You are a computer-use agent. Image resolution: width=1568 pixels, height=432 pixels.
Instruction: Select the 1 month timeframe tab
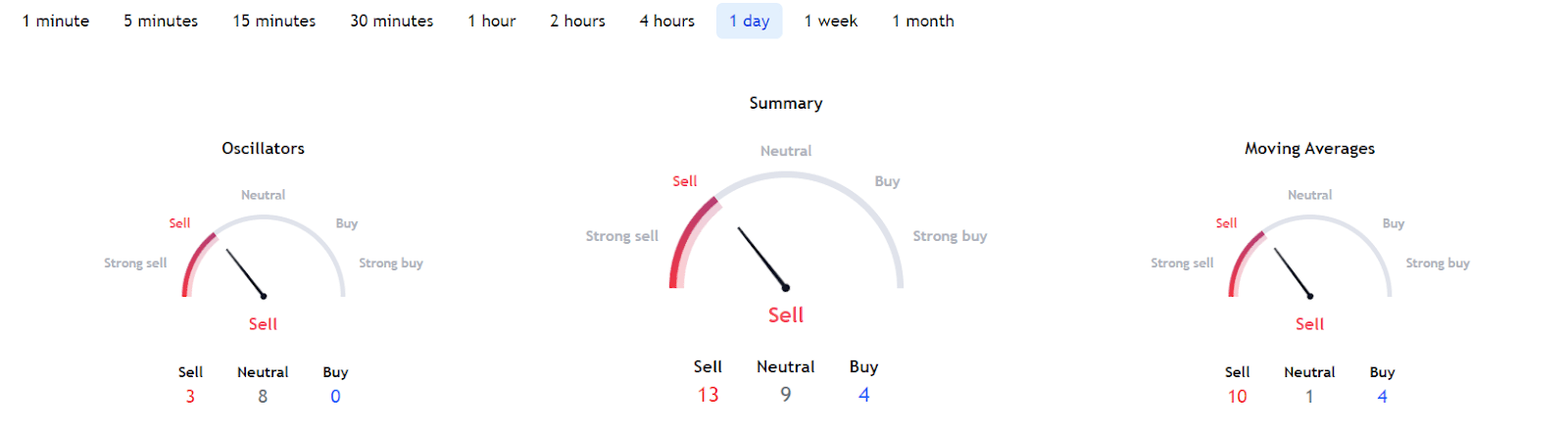(923, 21)
